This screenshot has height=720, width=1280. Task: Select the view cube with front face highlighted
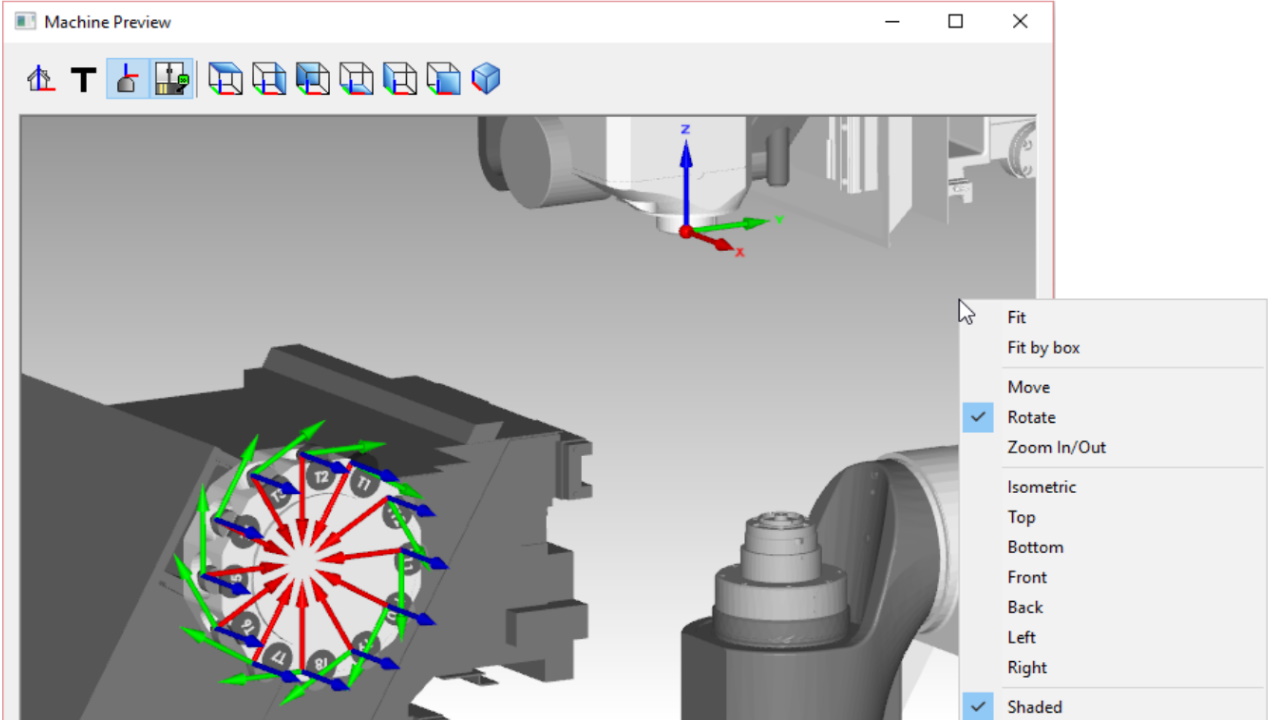pyautogui.click(x=443, y=79)
